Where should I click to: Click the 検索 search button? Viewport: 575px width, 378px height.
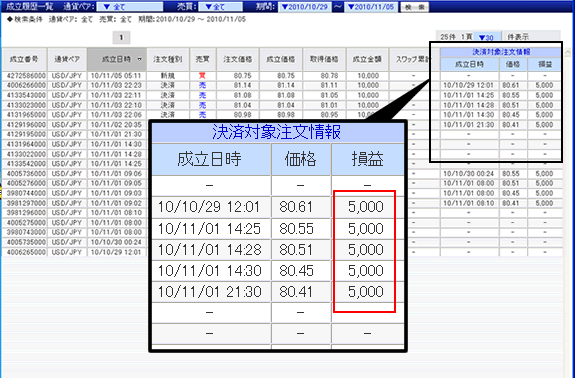point(415,7)
